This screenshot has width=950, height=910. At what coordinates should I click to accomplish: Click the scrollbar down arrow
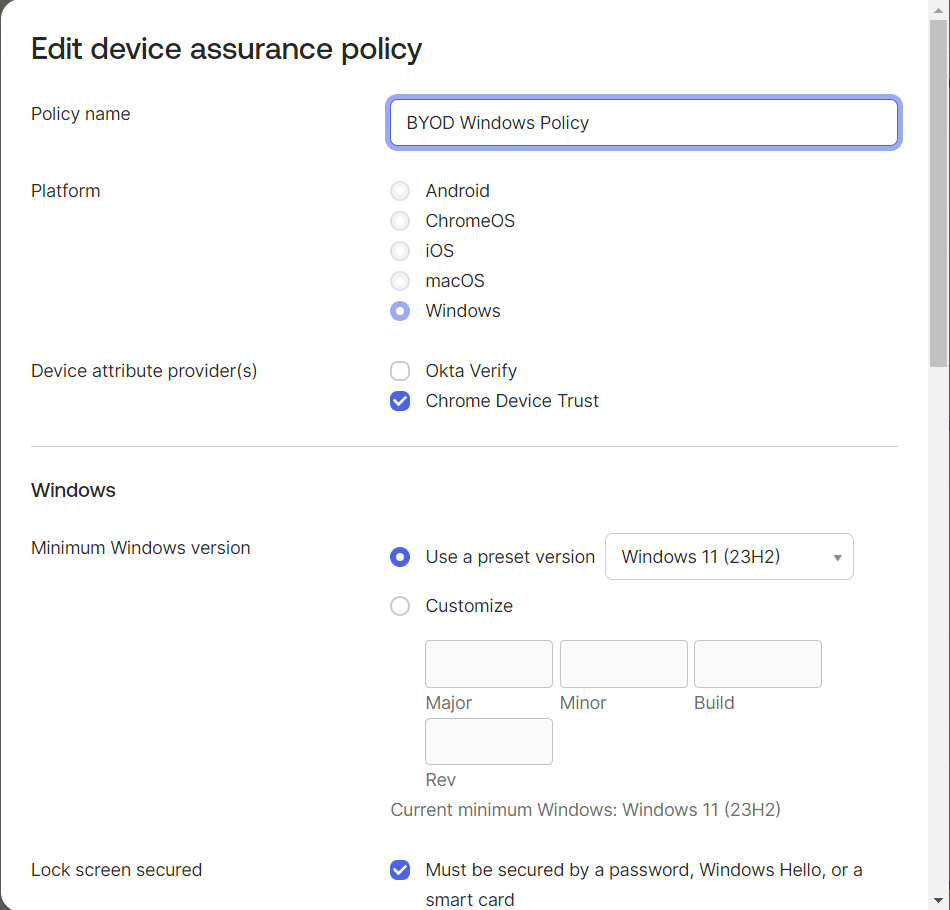tap(938, 899)
